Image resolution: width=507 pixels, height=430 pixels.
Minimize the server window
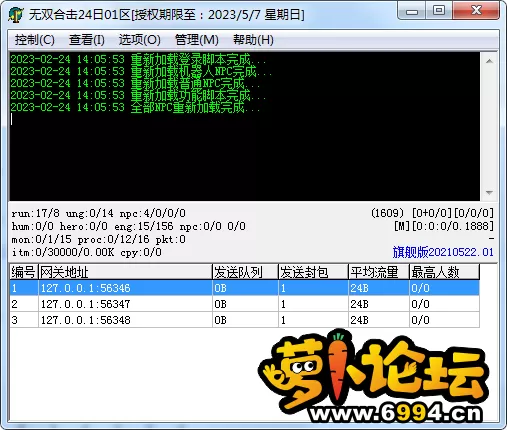412,11
